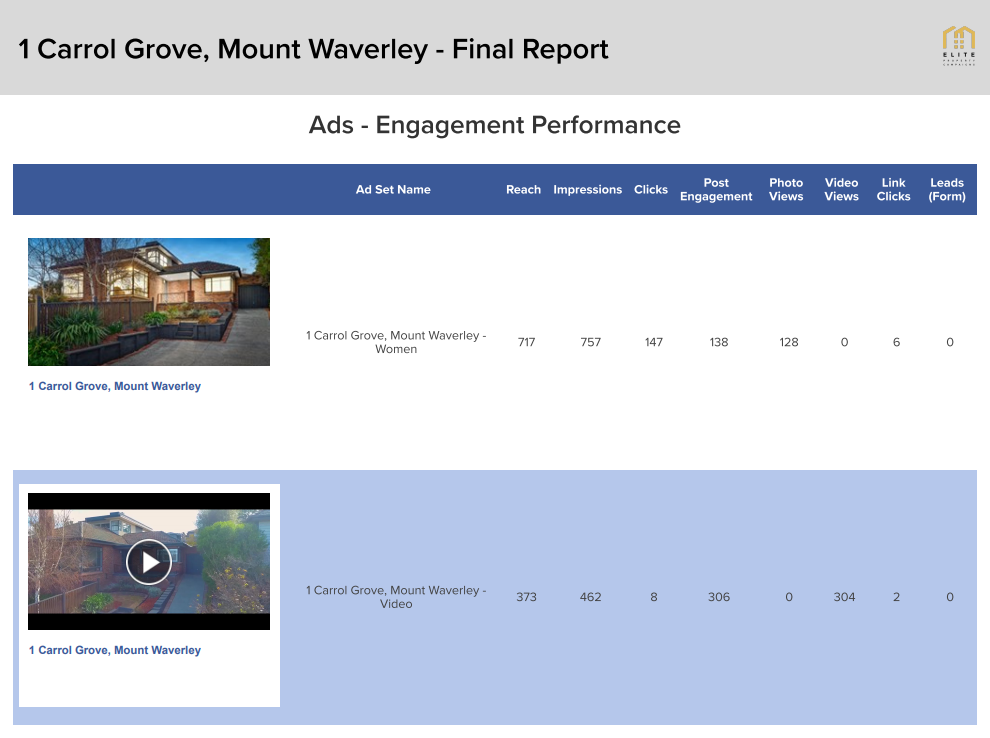Click the first '1 Carrol Grove, Mount Waverley' link
The image size is (990, 738).
115,386
